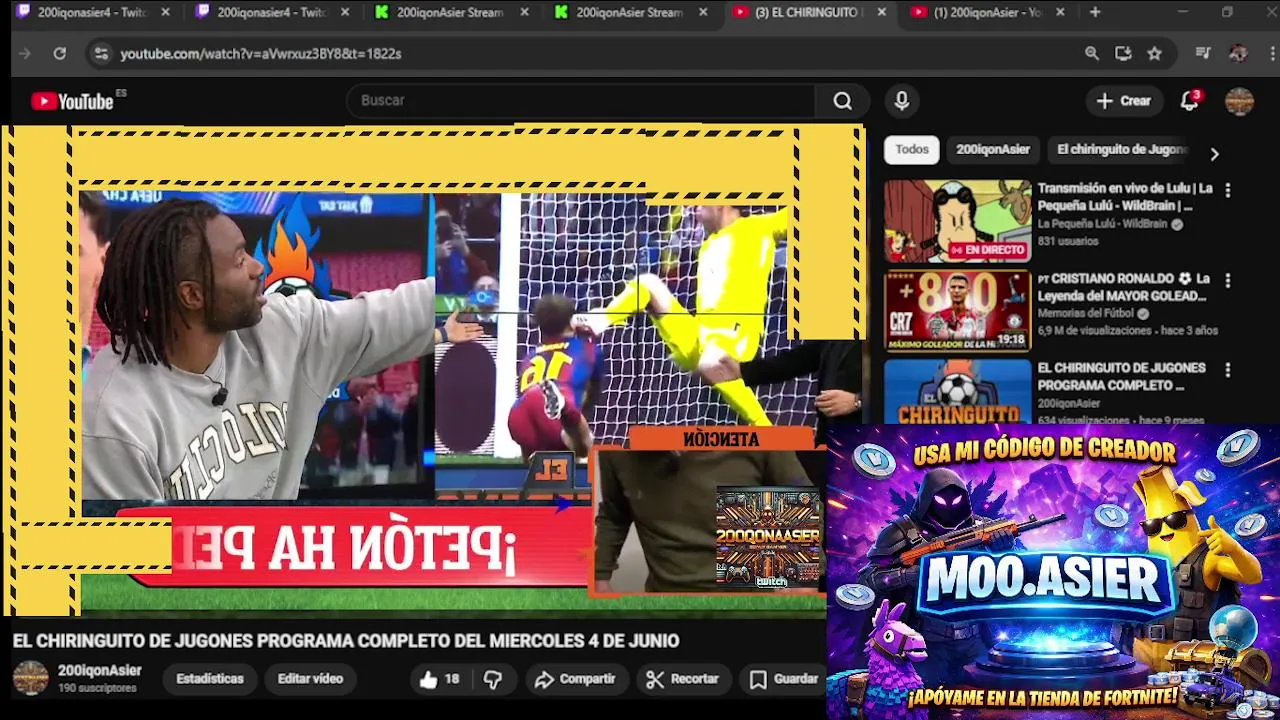Click the Guardar button
The width and height of the screenshot is (1280, 720).
click(x=784, y=679)
